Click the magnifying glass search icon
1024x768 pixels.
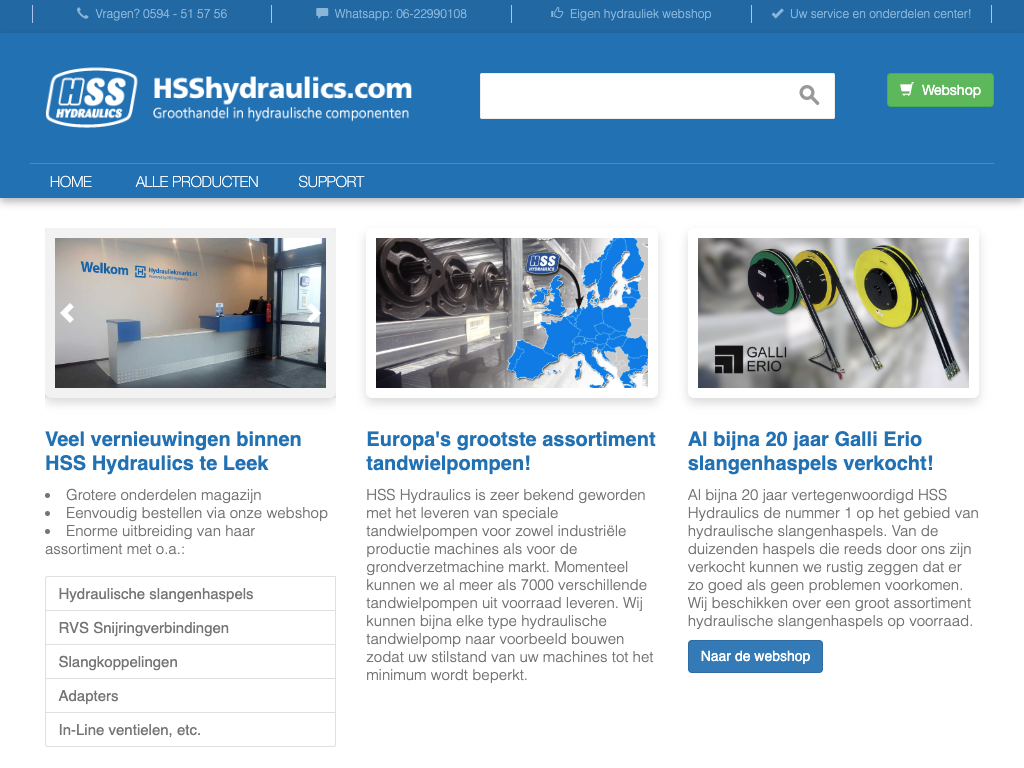[809, 95]
